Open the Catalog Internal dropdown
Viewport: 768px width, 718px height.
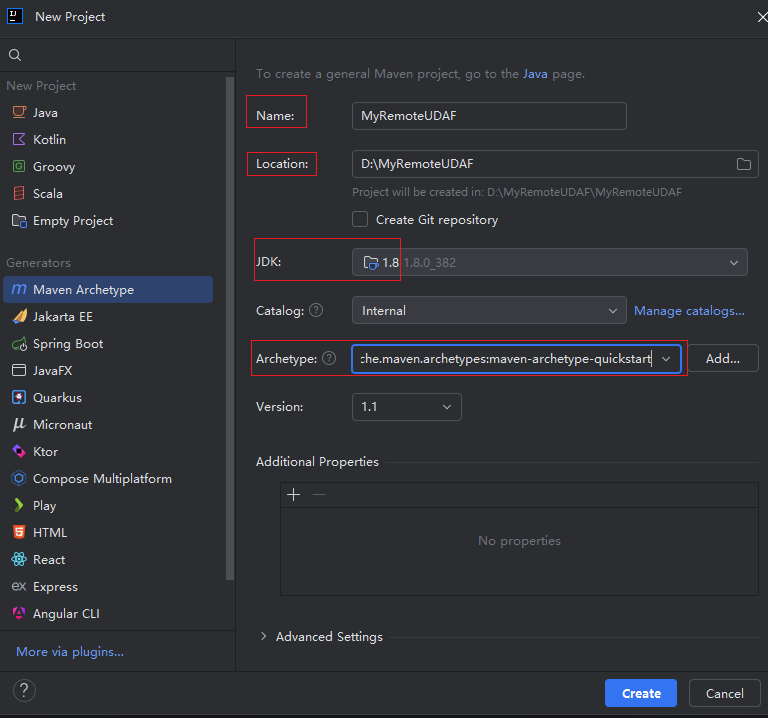pyautogui.click(x=489, y=310)
